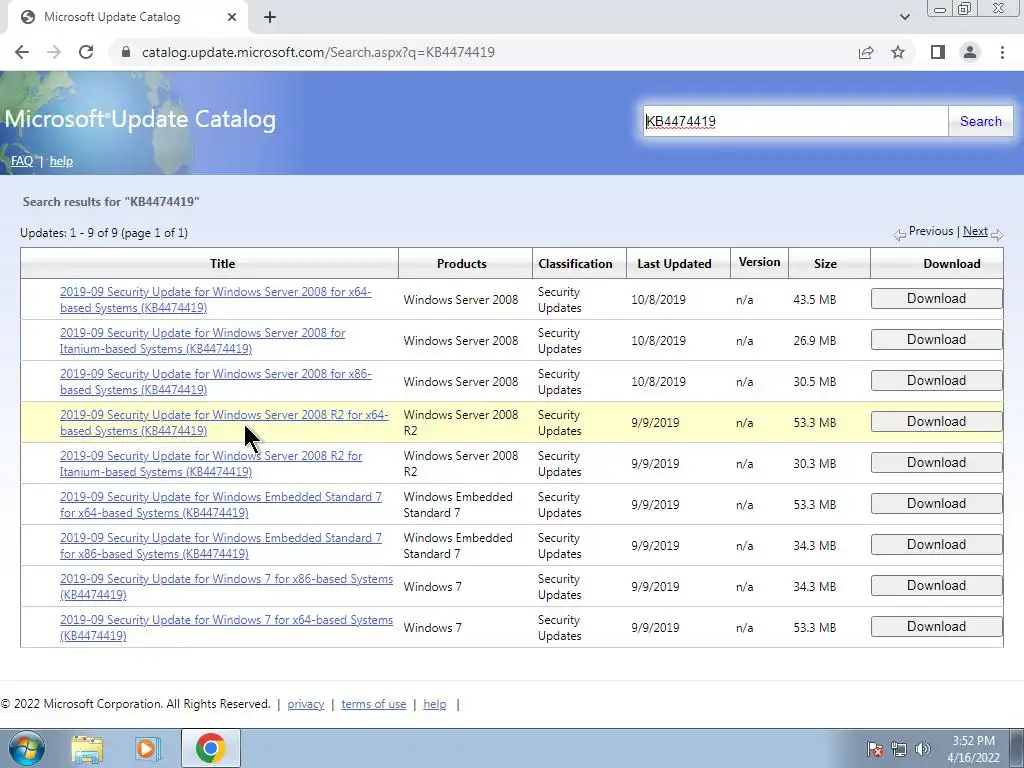Download Embedded Standard 7 x86 update
1024x768 pixels.
tap(936, 545)
